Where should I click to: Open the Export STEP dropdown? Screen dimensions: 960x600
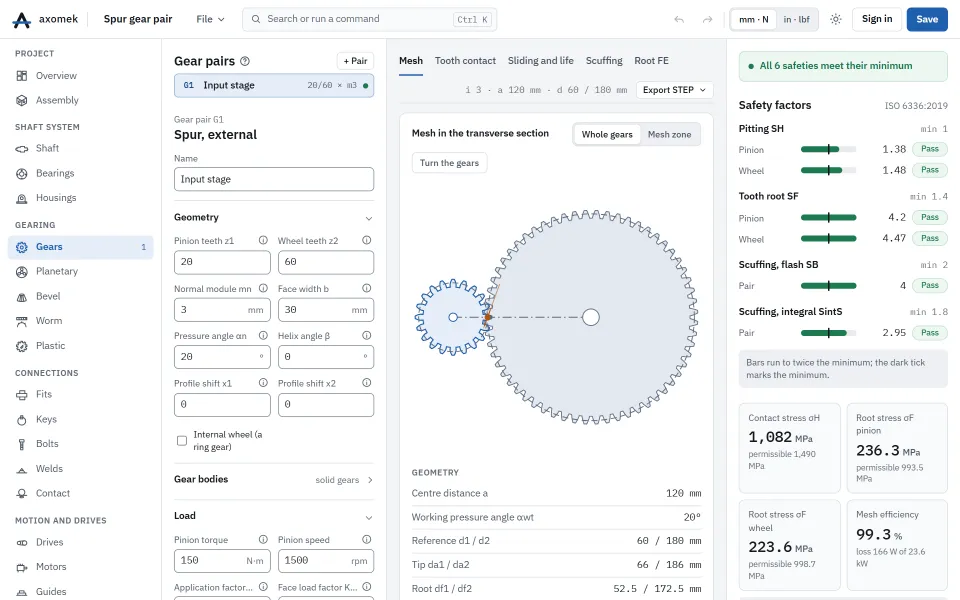(674, 90)
